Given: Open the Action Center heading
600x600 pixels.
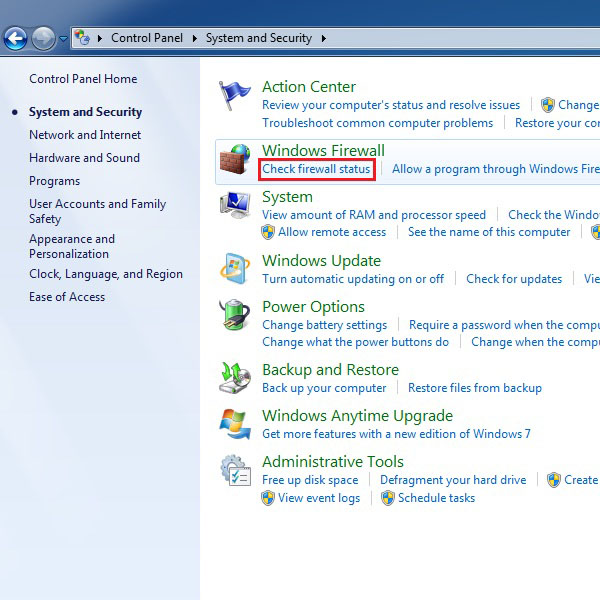Looking at the screenshot, I should pos(309,87).
